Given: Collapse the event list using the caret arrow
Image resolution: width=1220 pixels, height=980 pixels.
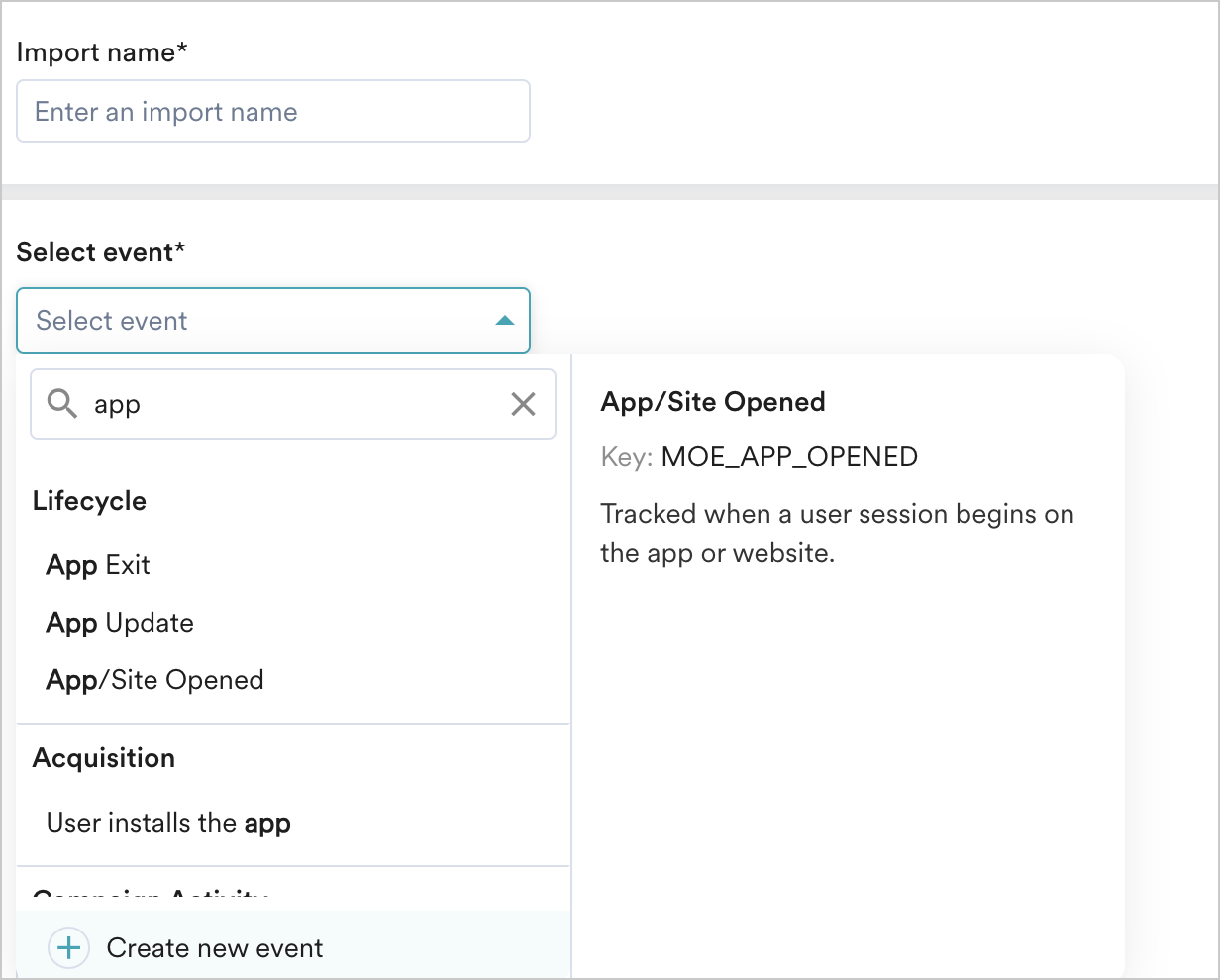Looking at the screenshot, I should click(x=504, y=321).
